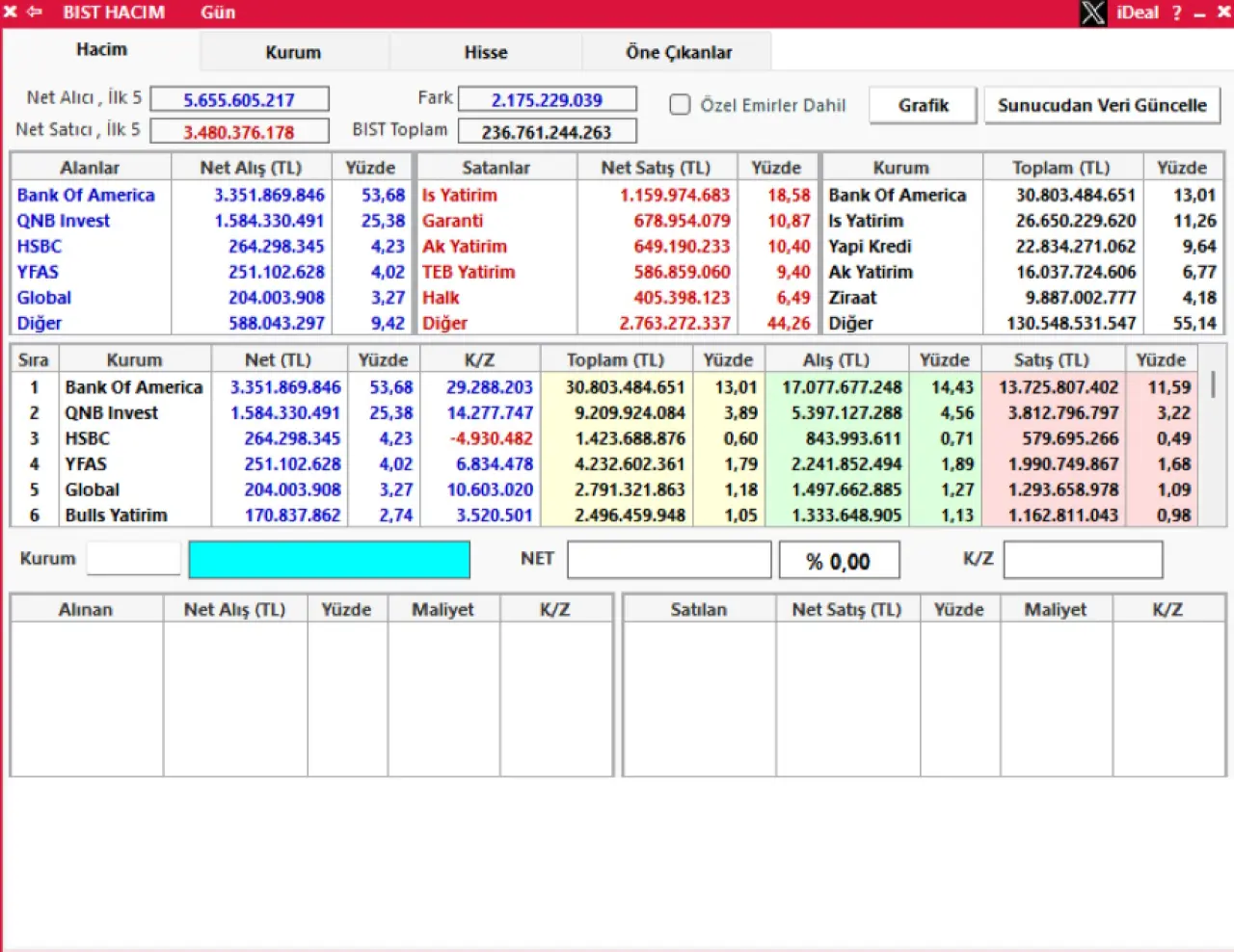Select HSBC in Alanlar list

point(40,247)
